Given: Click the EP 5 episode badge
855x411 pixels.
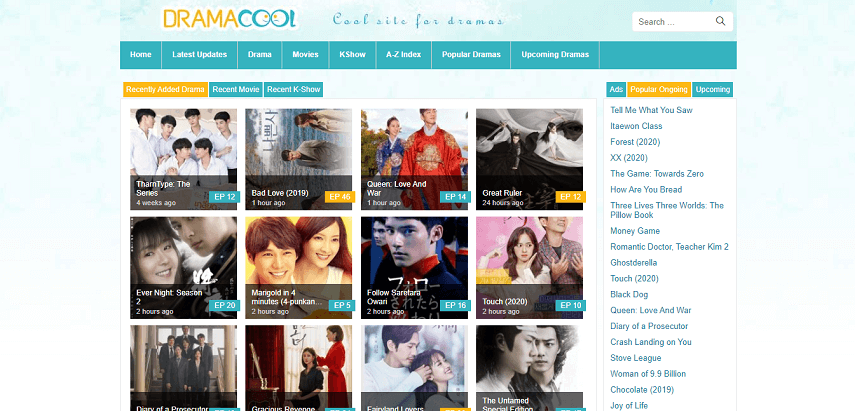Looking at the screenshot, I should pyautogui.click(x=342, y=305).
